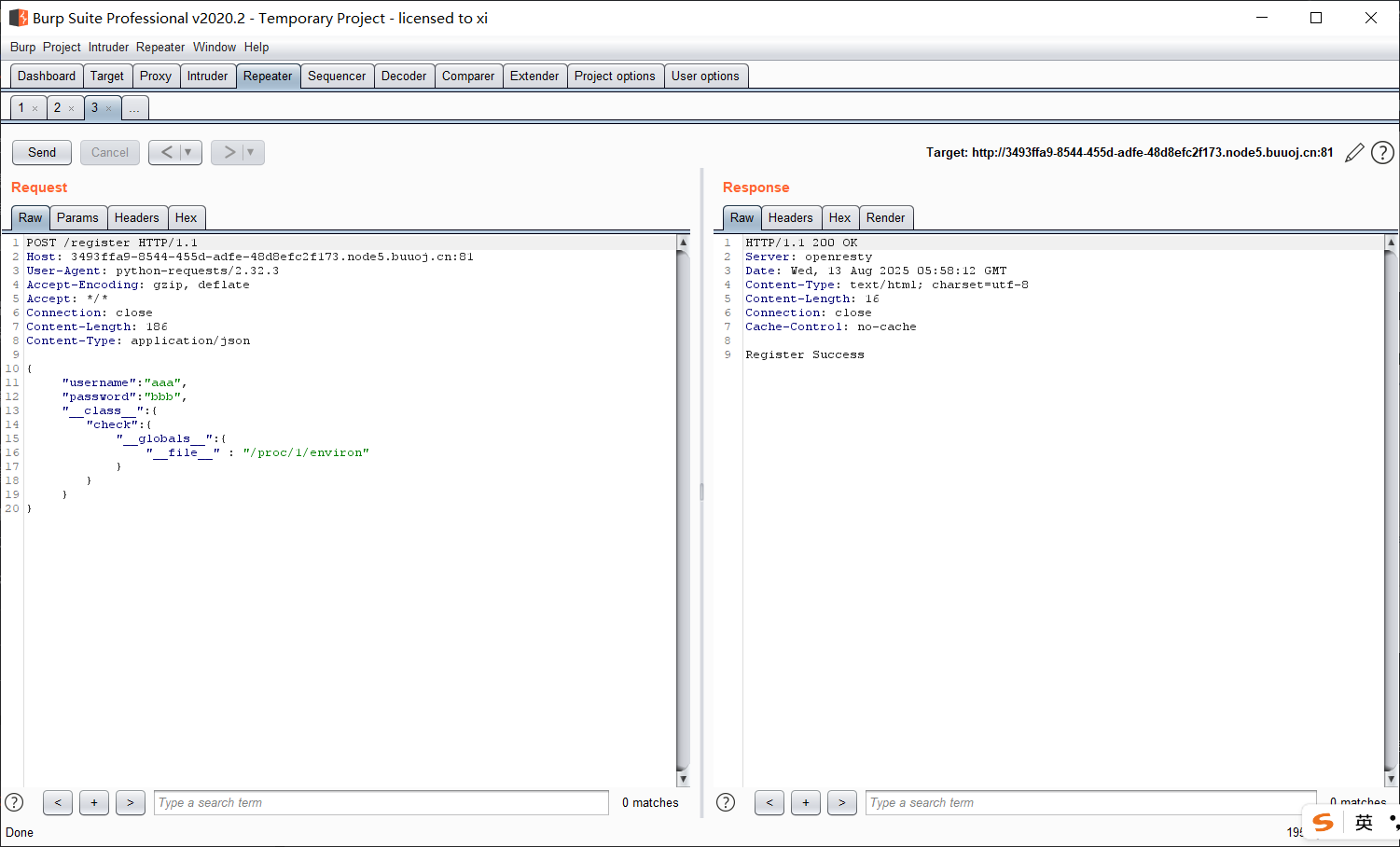Show the request Raw view

(x=31, y=218)
